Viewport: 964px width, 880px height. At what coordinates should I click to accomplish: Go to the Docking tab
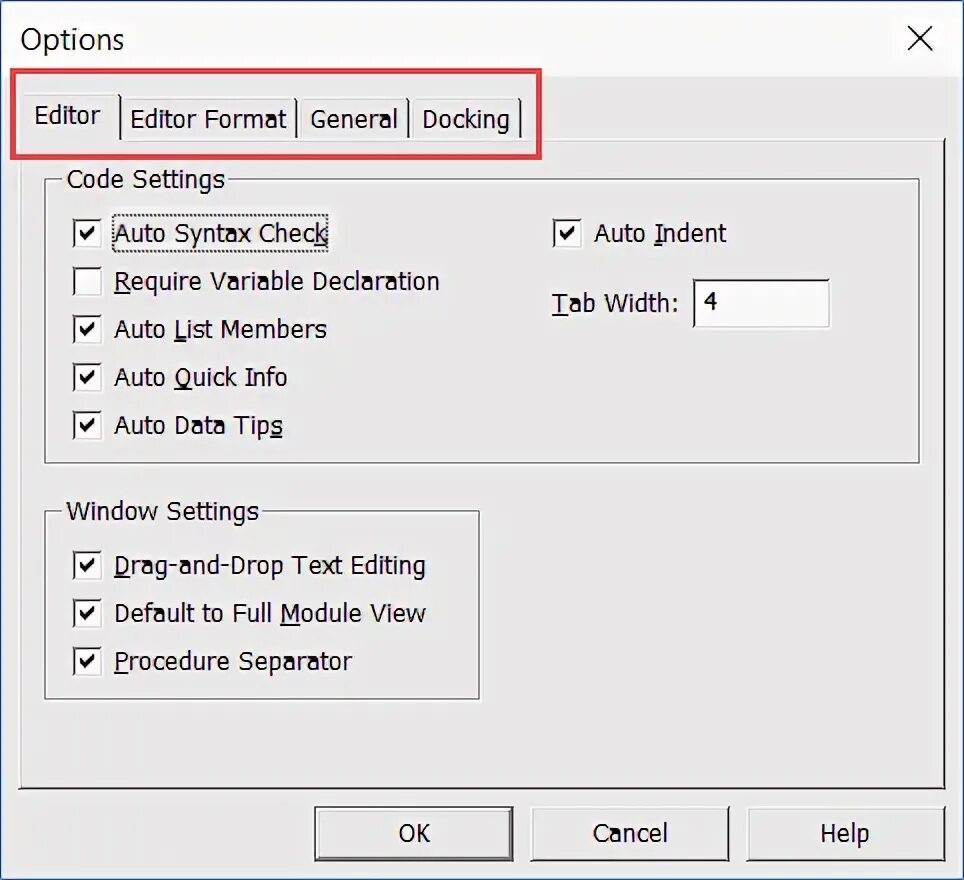coord(465,120)
